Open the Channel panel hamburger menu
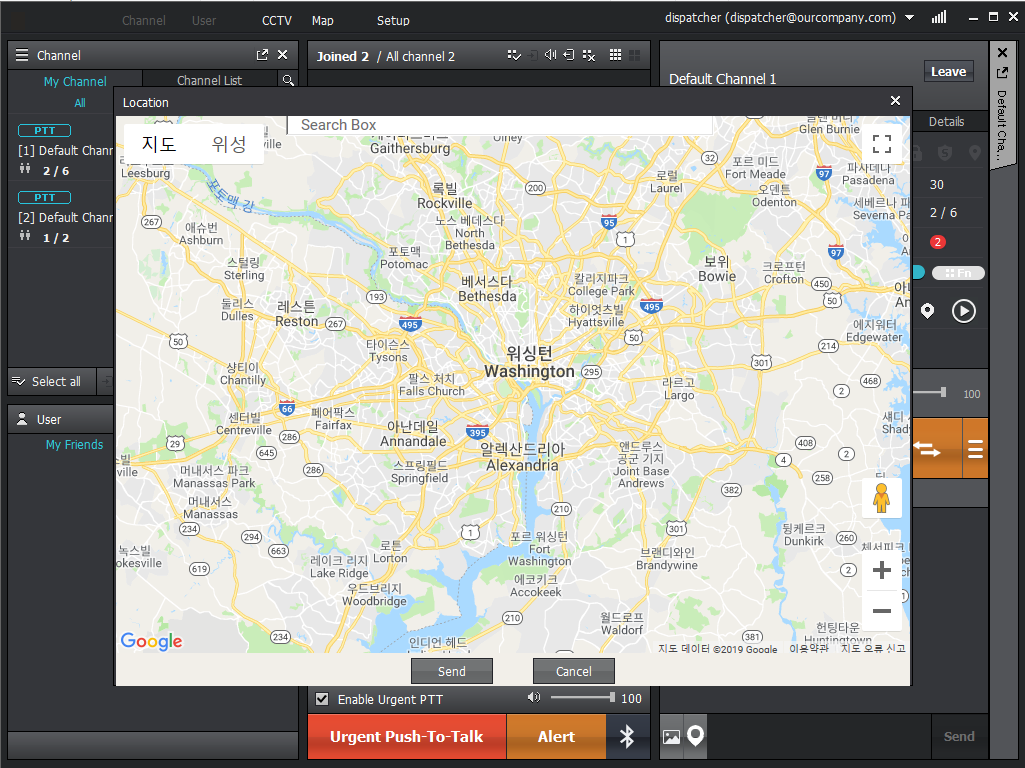1025x768 pixels. tap(22, 55)
